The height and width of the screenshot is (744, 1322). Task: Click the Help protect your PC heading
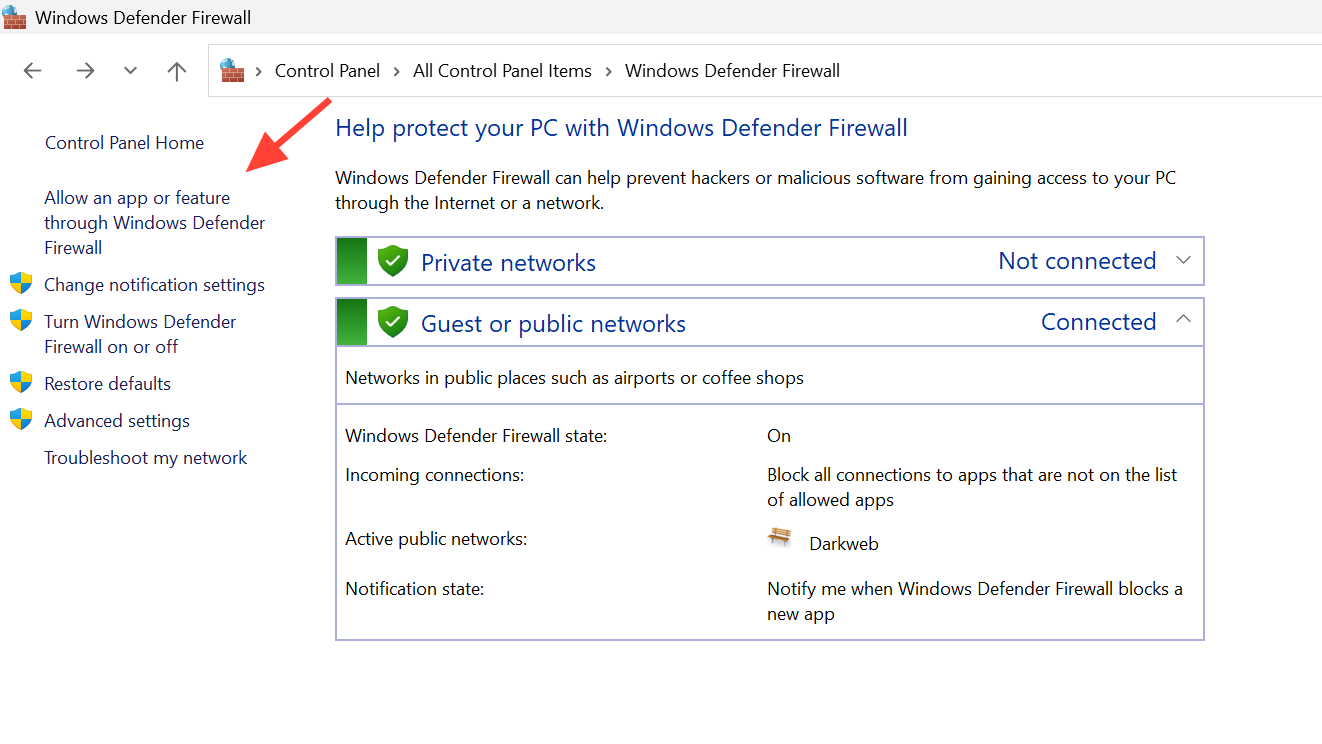click(621, 128)
